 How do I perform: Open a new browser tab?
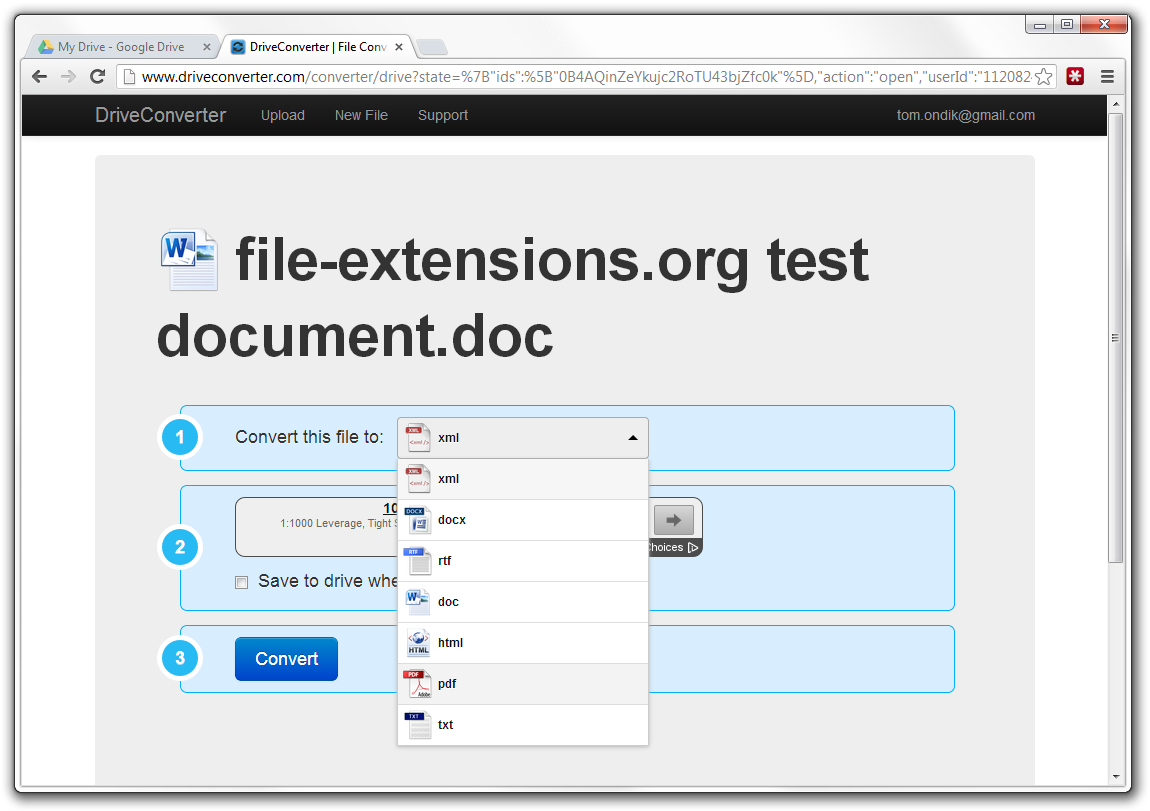(x=432, y=48)
